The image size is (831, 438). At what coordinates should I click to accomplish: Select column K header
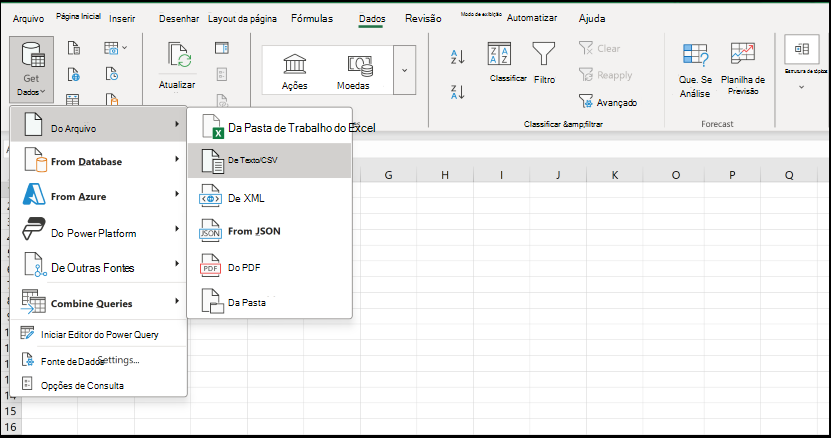pos(615,175)
